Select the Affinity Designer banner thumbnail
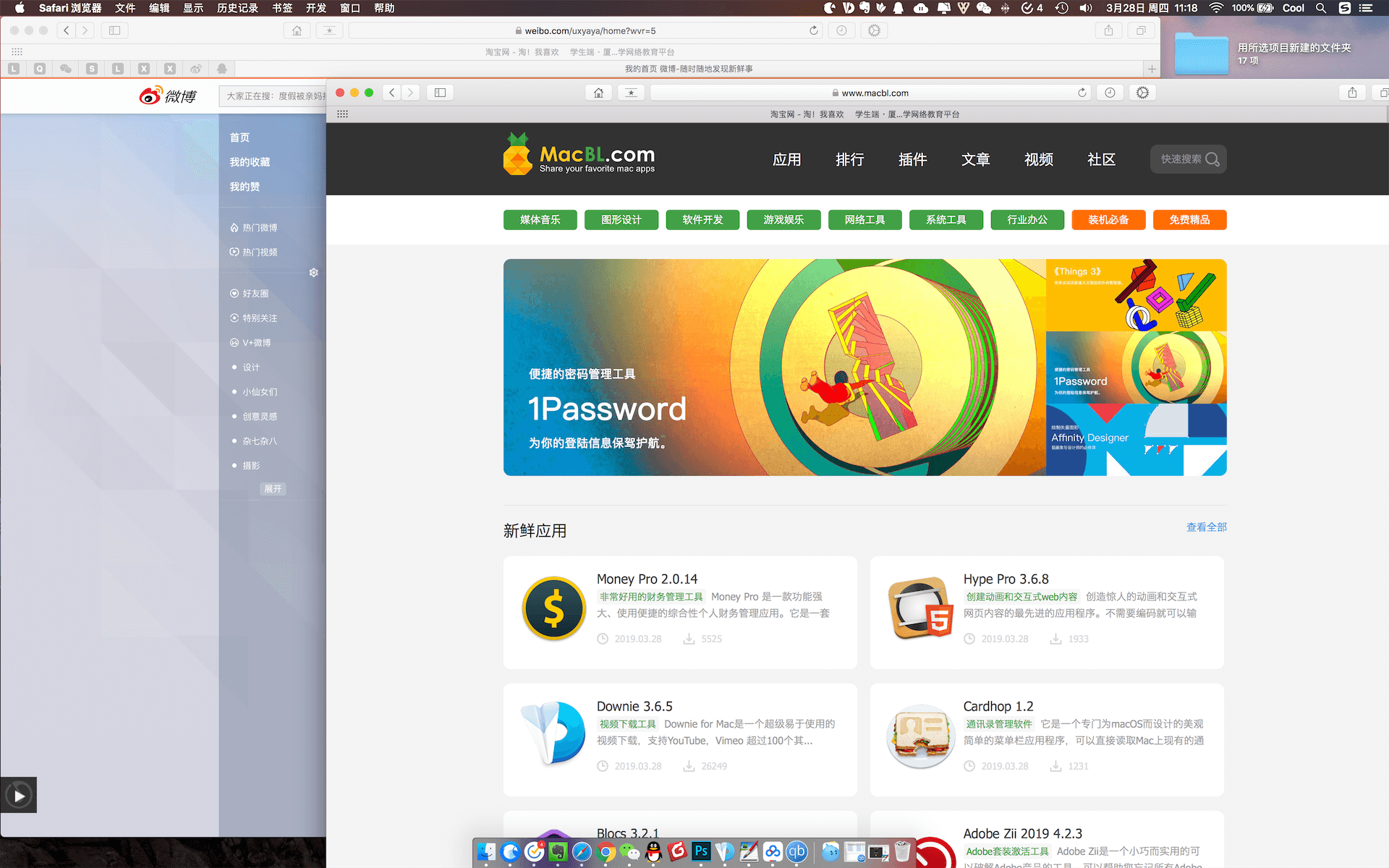 tap(1137, 440)
